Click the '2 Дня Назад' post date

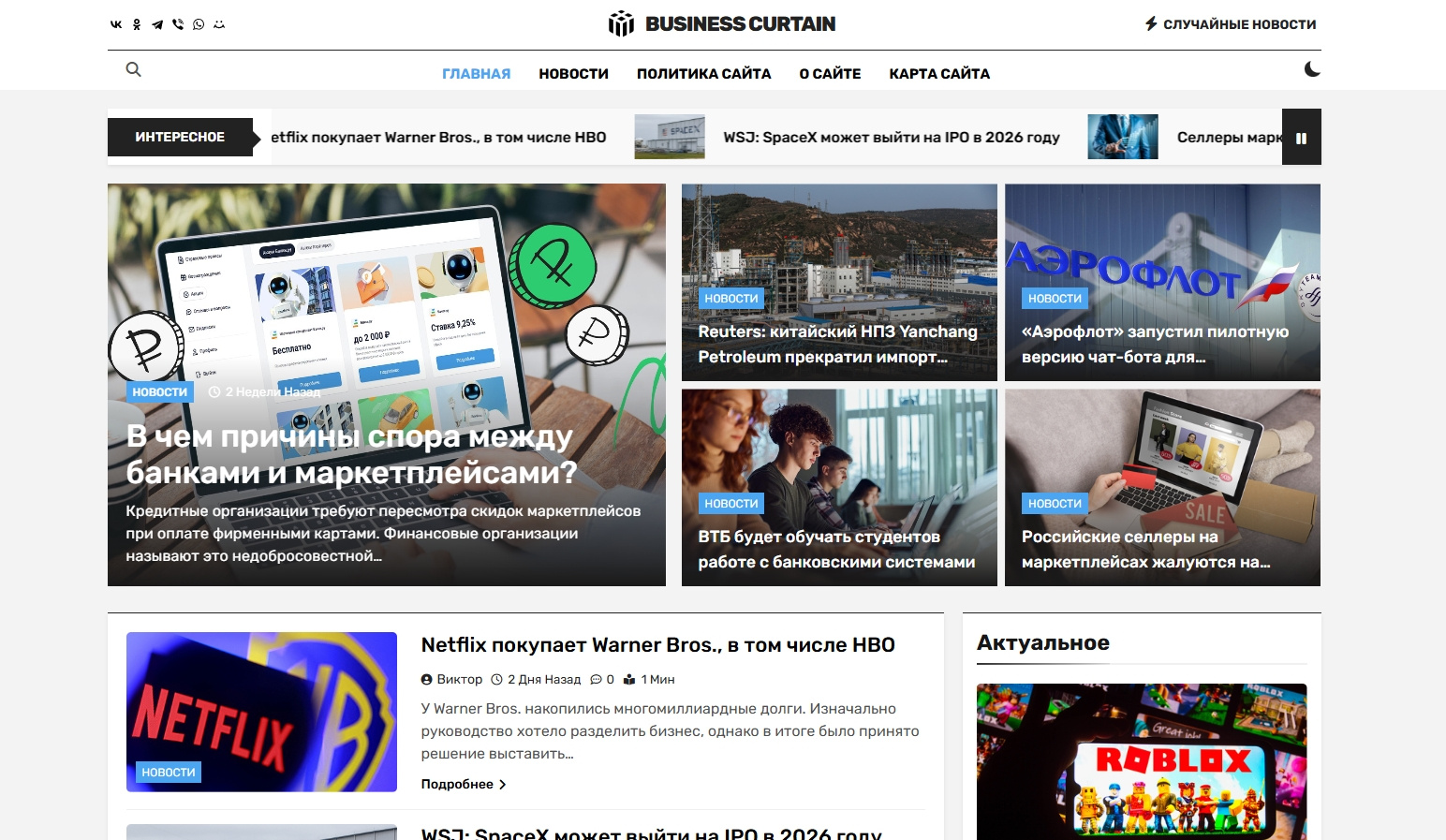[x=536, y=680]
